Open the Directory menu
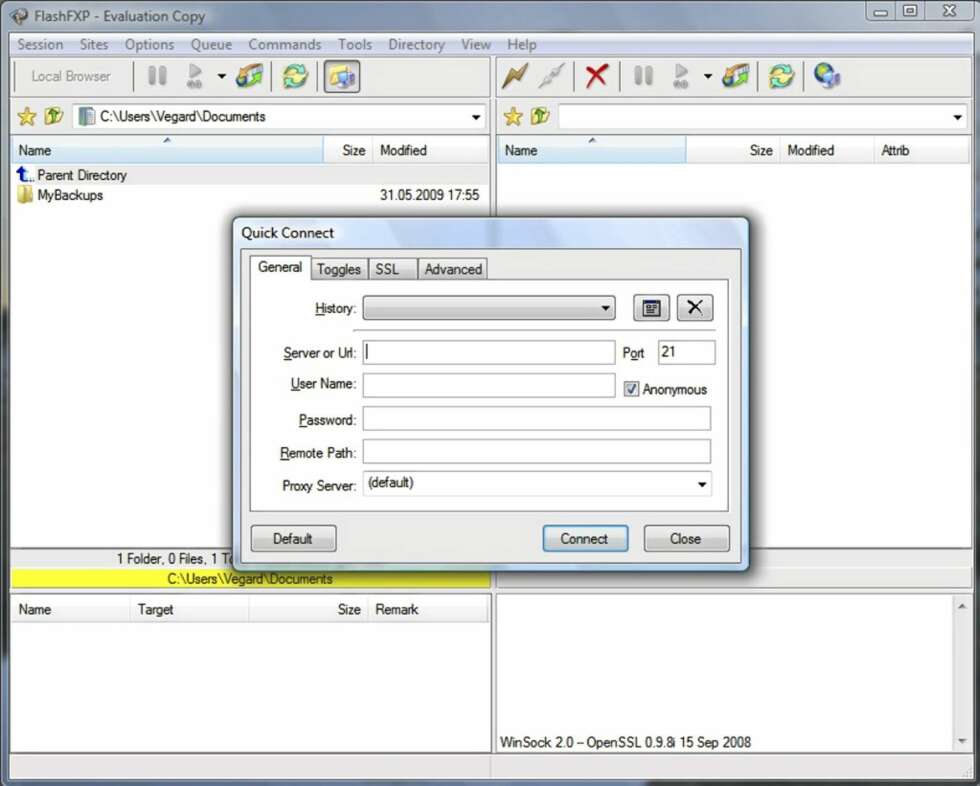 click(x=416, y=44)
